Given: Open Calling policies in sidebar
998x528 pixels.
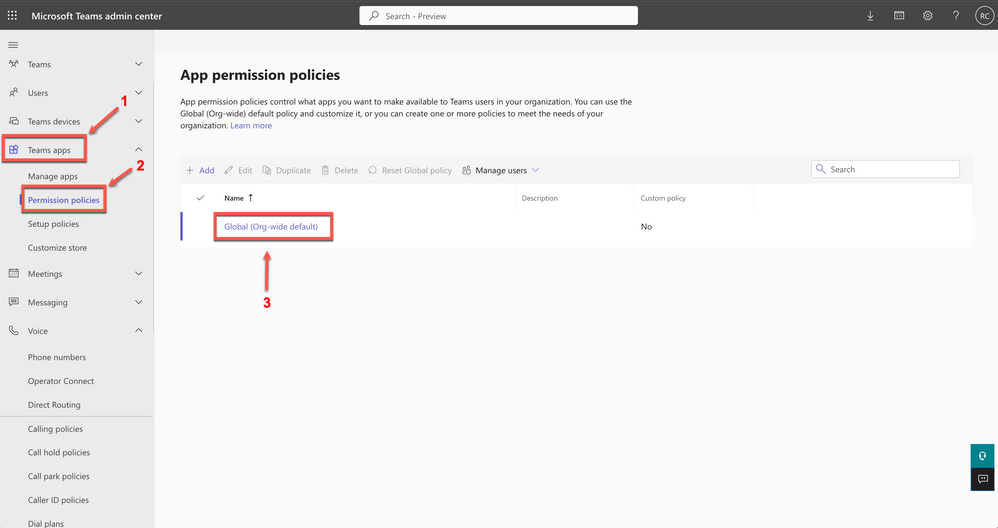Looking at the screenshot, I should pos(55,429).
